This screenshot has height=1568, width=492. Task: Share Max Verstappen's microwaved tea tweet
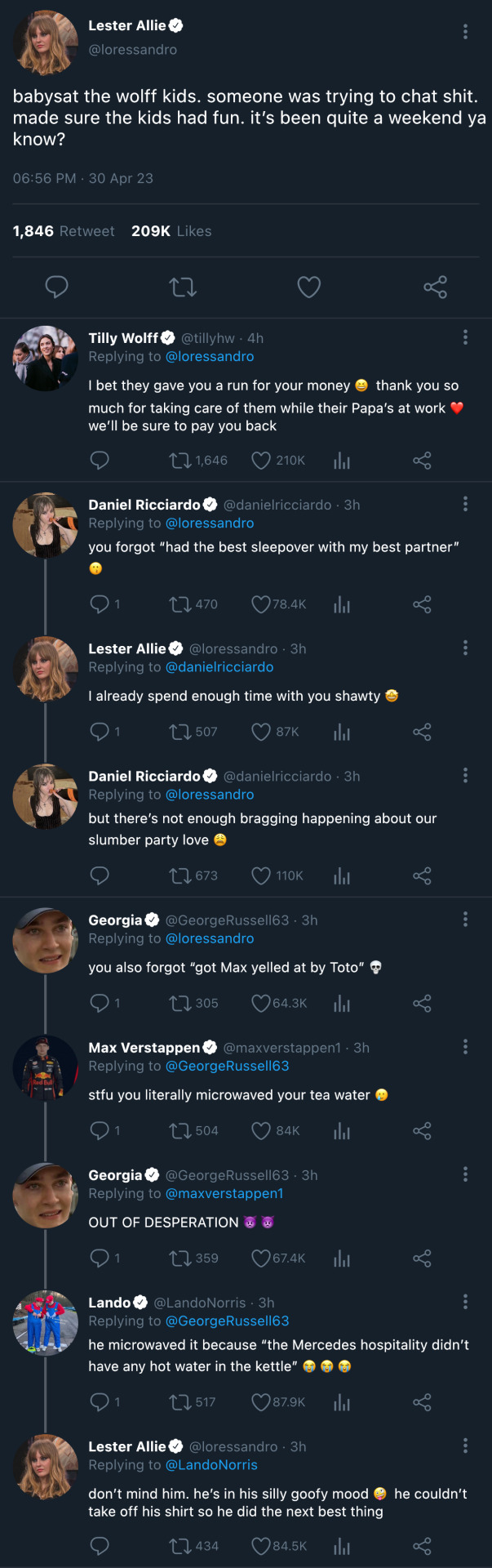[422, 1131]
